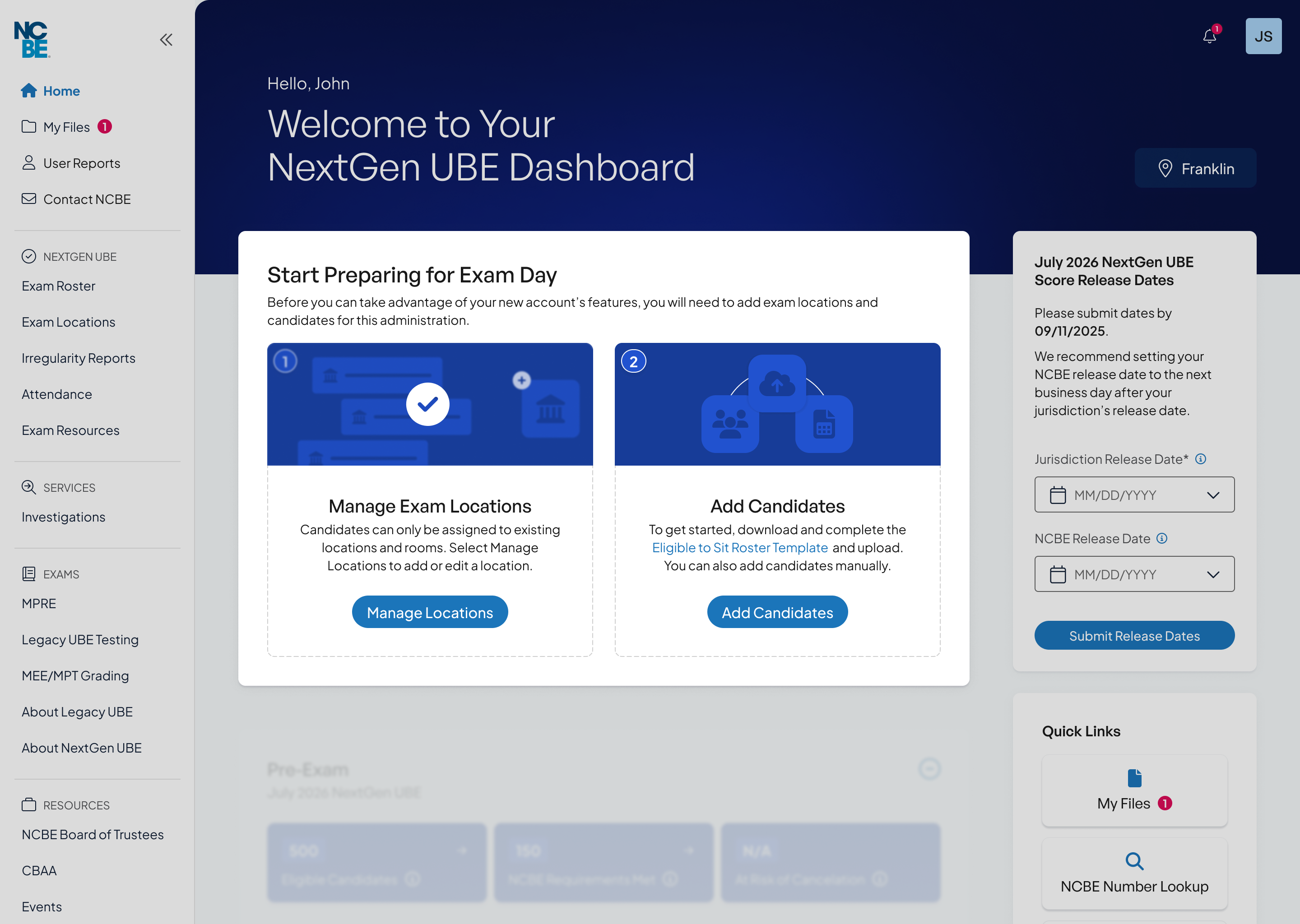Open About Legacy UBE

point(77,712)
